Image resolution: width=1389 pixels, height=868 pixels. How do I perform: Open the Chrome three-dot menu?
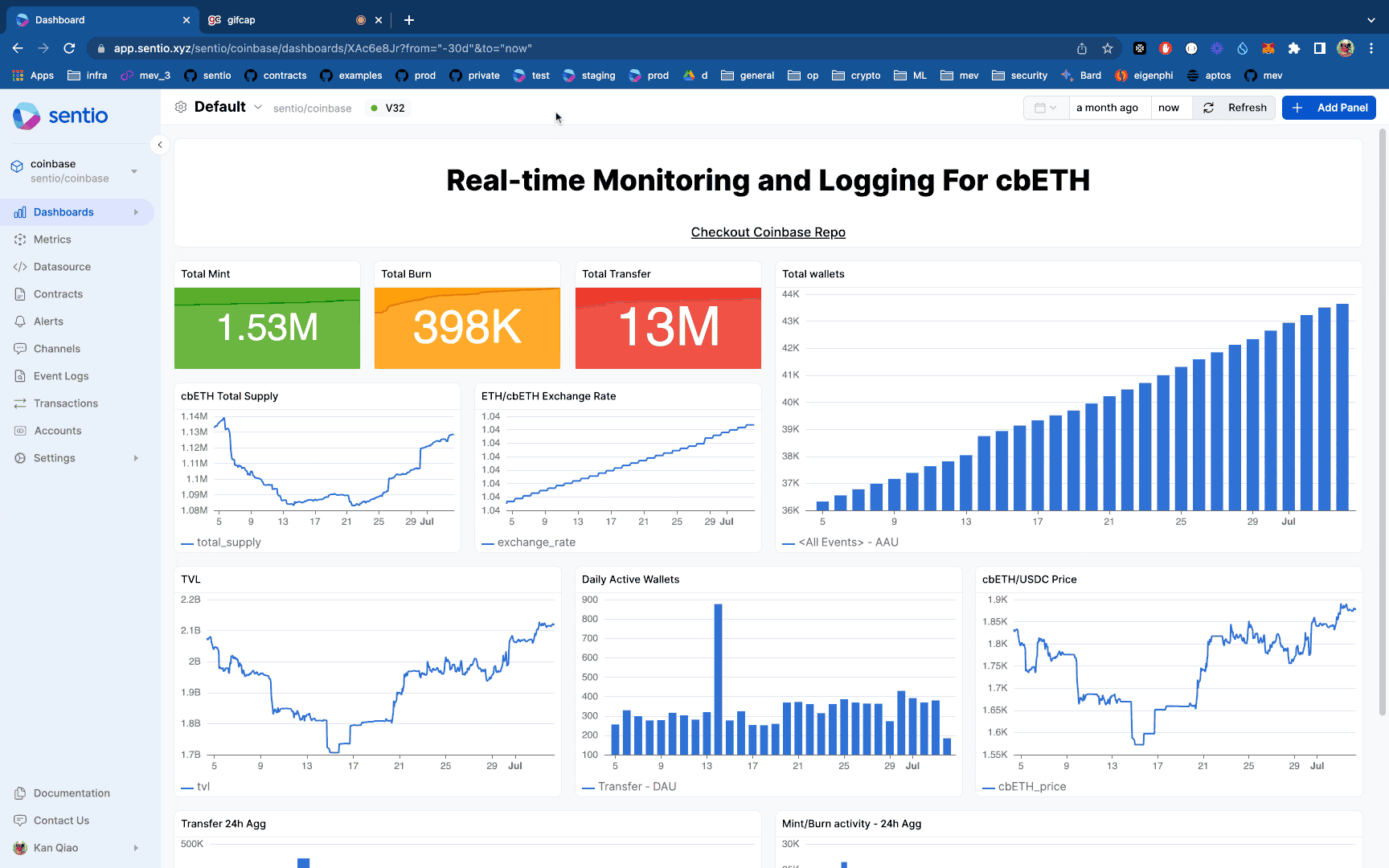click(1371, 48)
